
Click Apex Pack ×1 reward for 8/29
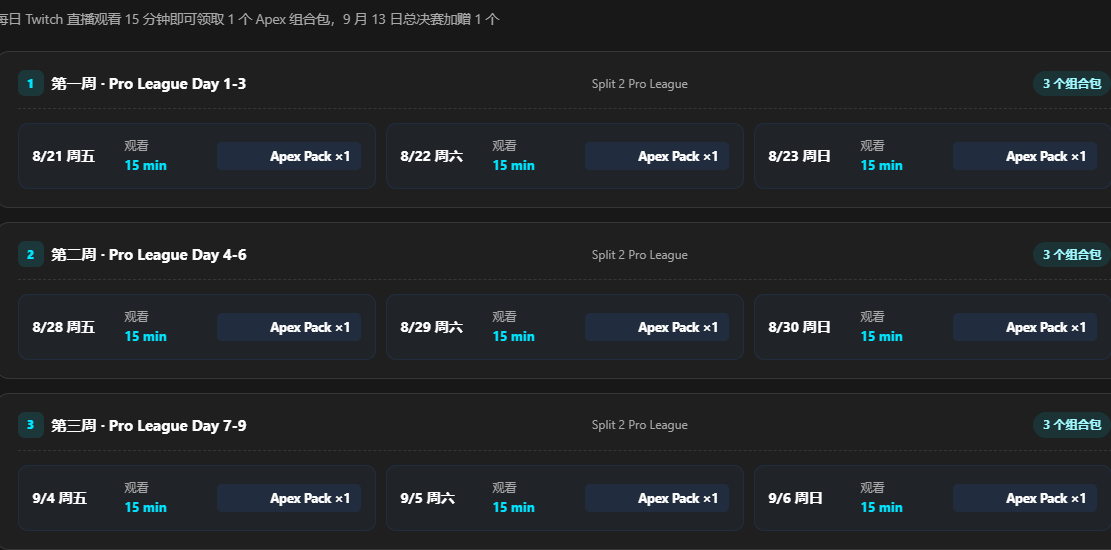657,327
